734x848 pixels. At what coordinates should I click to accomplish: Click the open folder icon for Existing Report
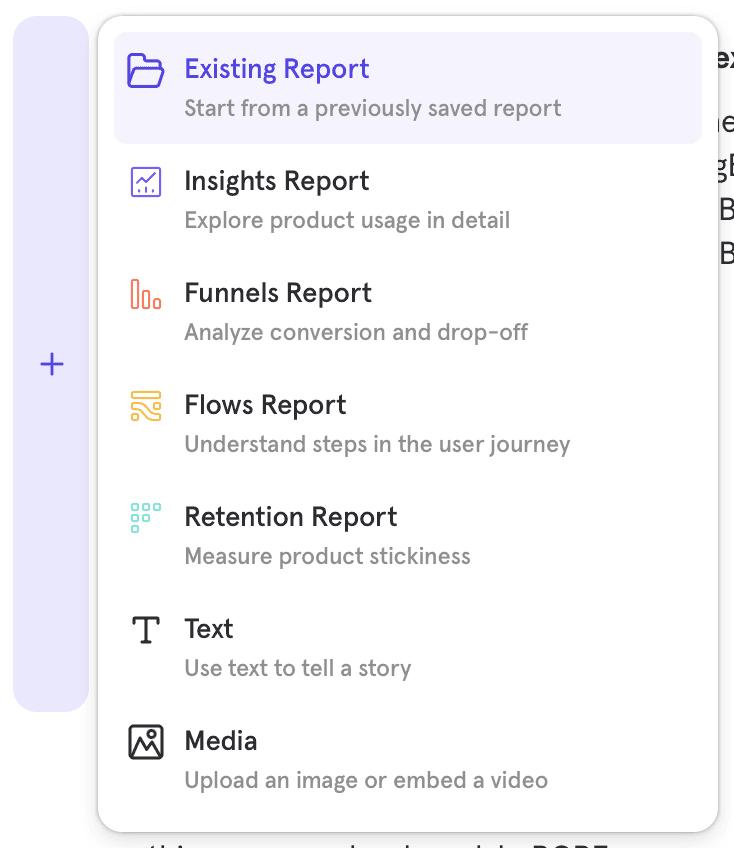point(146,70)
